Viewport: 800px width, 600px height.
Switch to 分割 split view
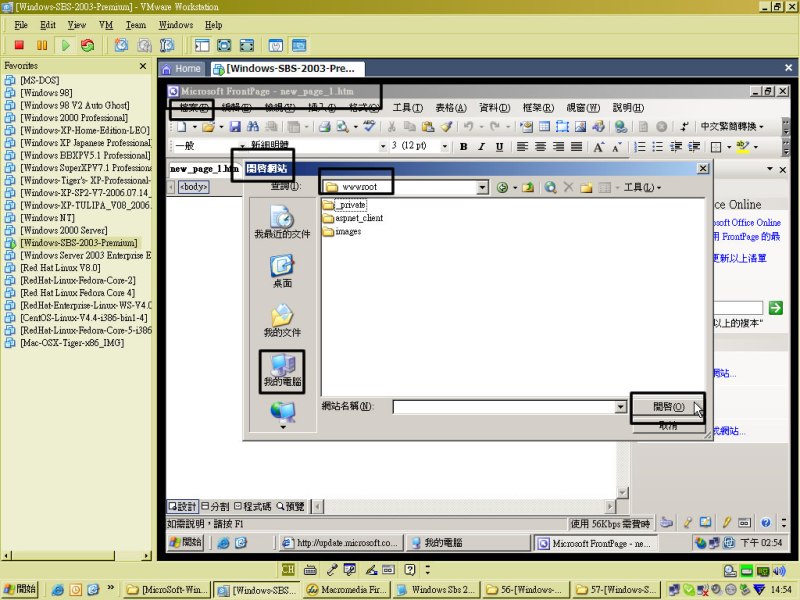click(215, 506)
